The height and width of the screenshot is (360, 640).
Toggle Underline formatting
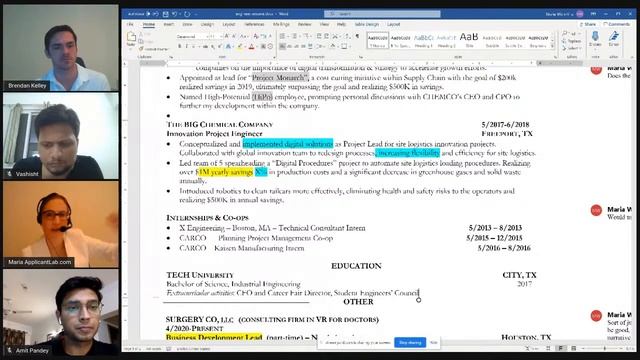[x=194, y=47]
